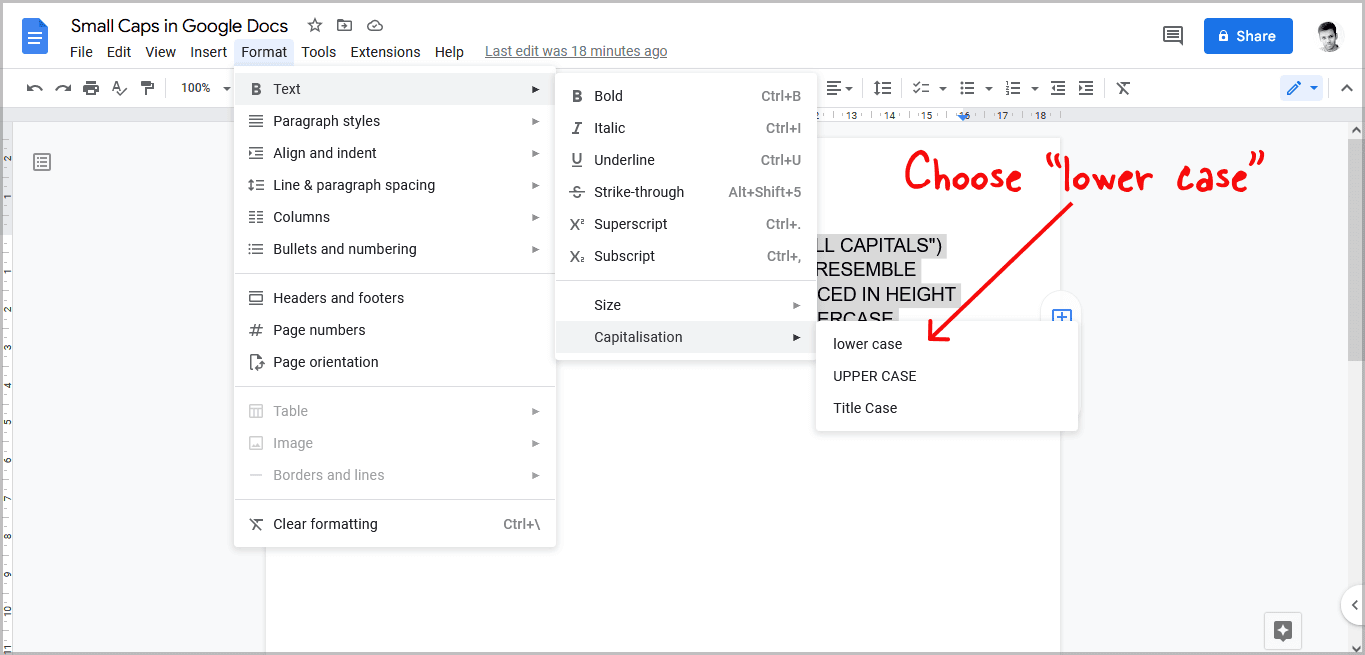Click the line spacing icon
This screenshot has height=655, width=1365.
[x=882, y=88]
